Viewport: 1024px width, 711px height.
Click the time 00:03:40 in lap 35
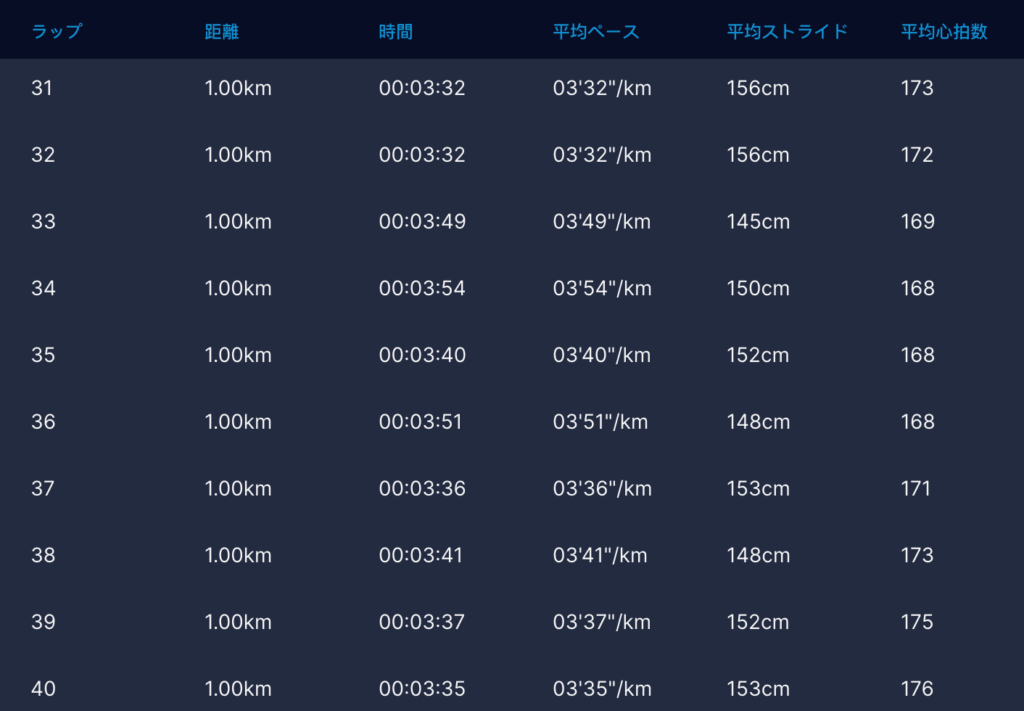[422, 355]
